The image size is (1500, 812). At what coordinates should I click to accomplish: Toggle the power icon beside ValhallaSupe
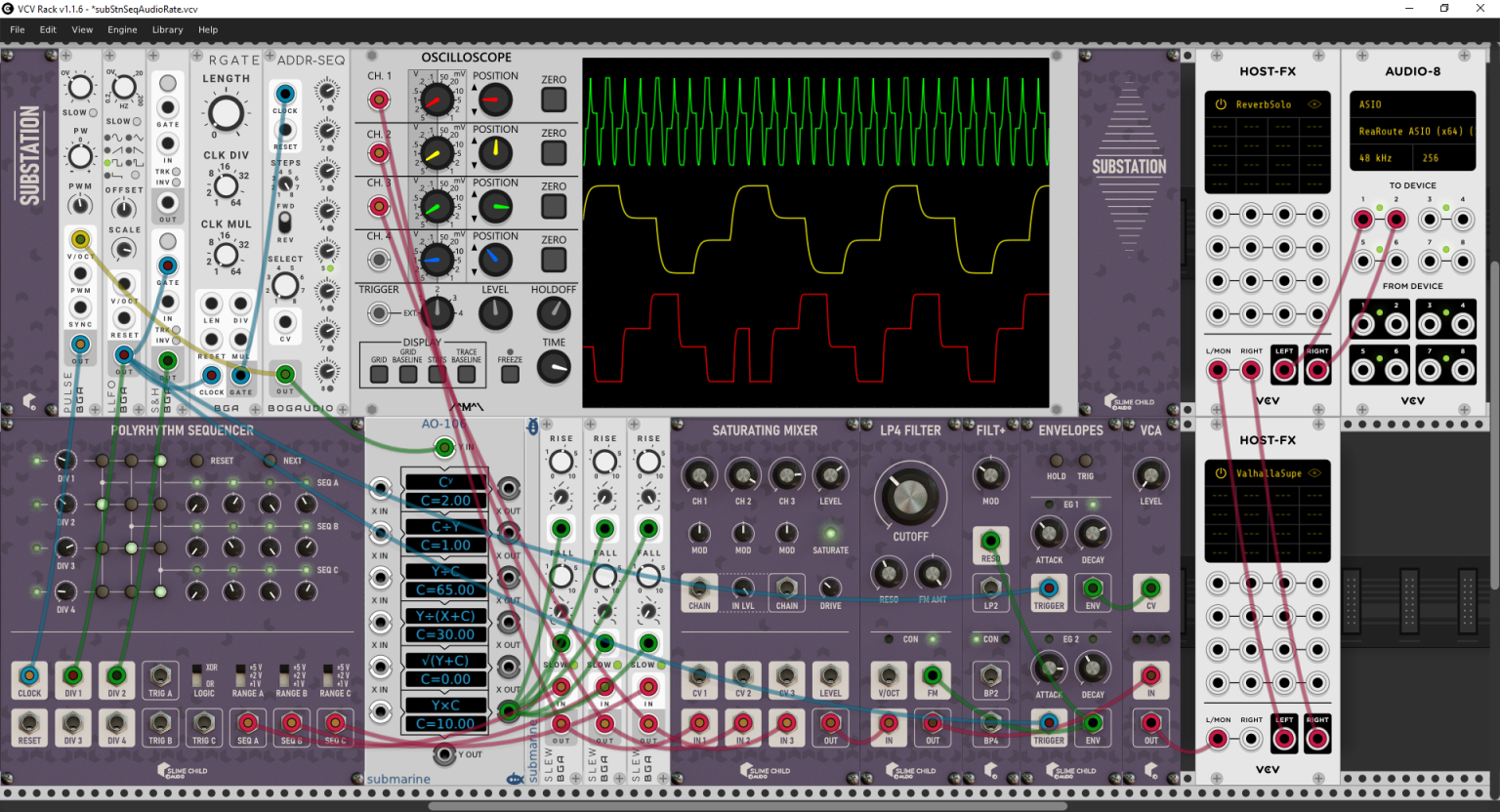1220,473
